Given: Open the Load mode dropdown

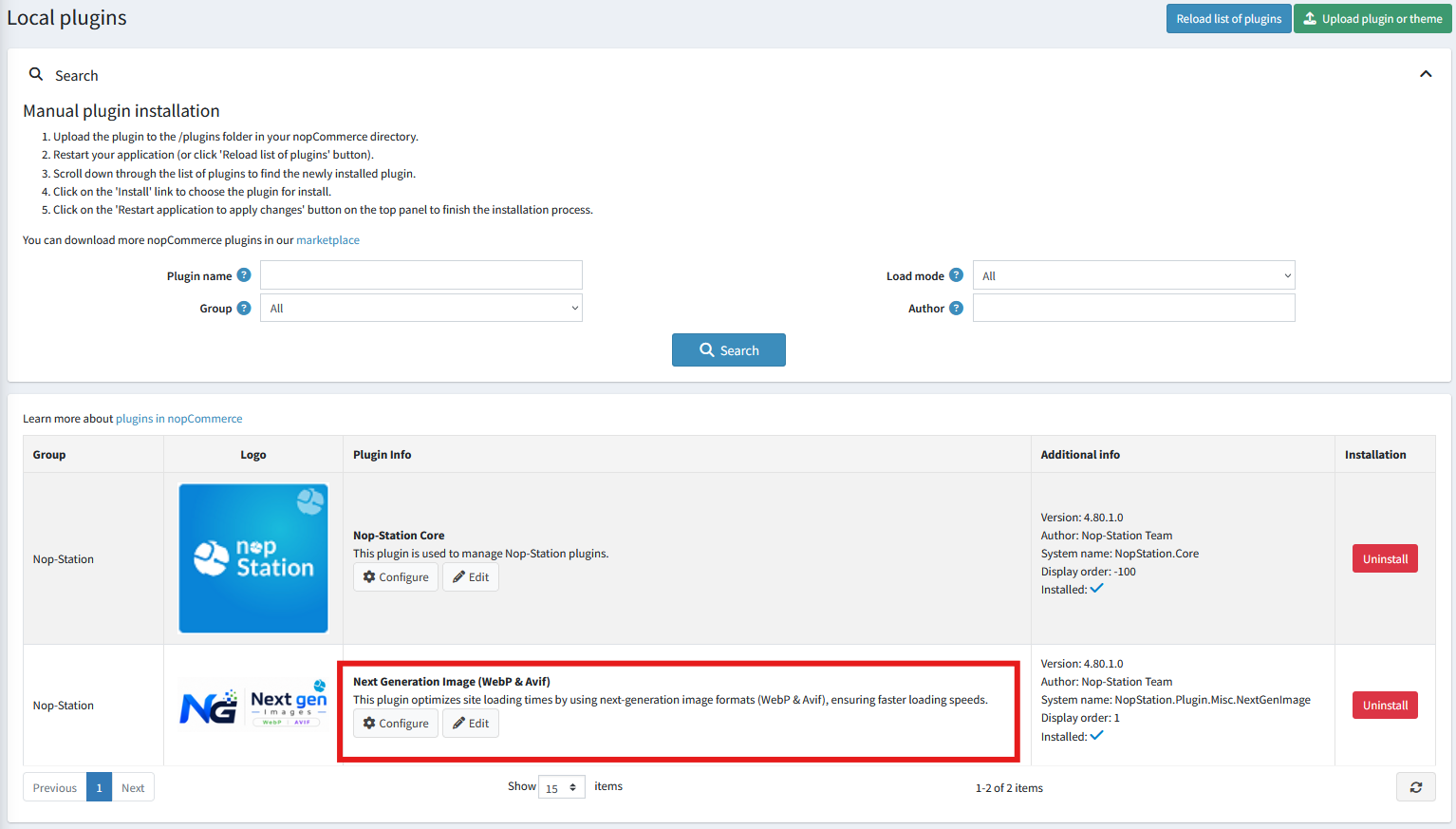Looking at the screenshot, I should pos(1134,275).
